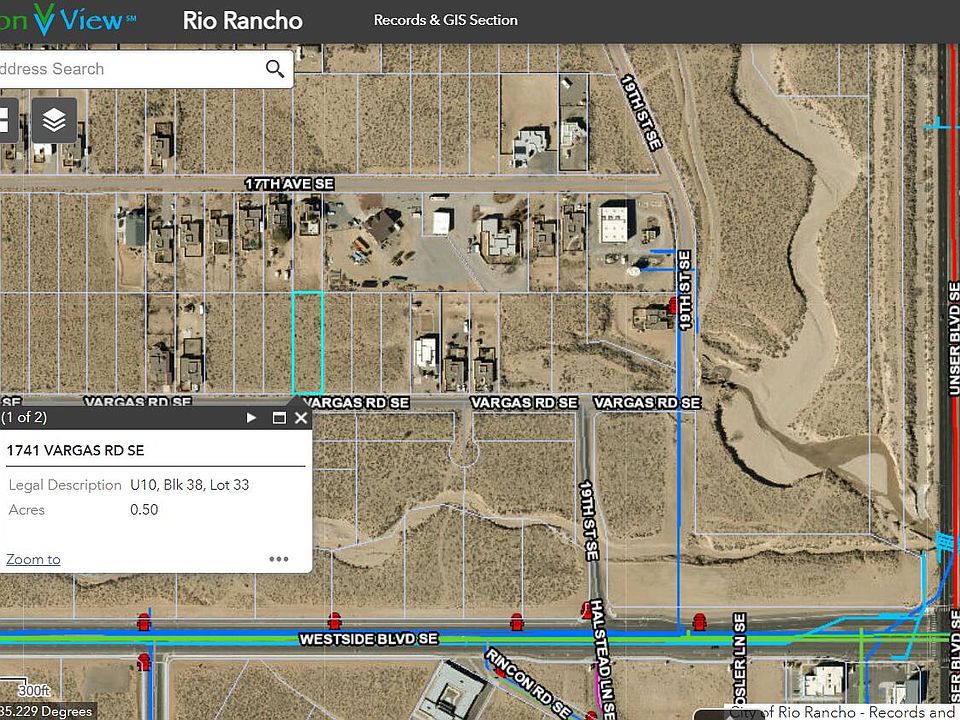Maximize the parcel popup window
The width and height of the screenshot is (960, 720).
coord(279,418)
